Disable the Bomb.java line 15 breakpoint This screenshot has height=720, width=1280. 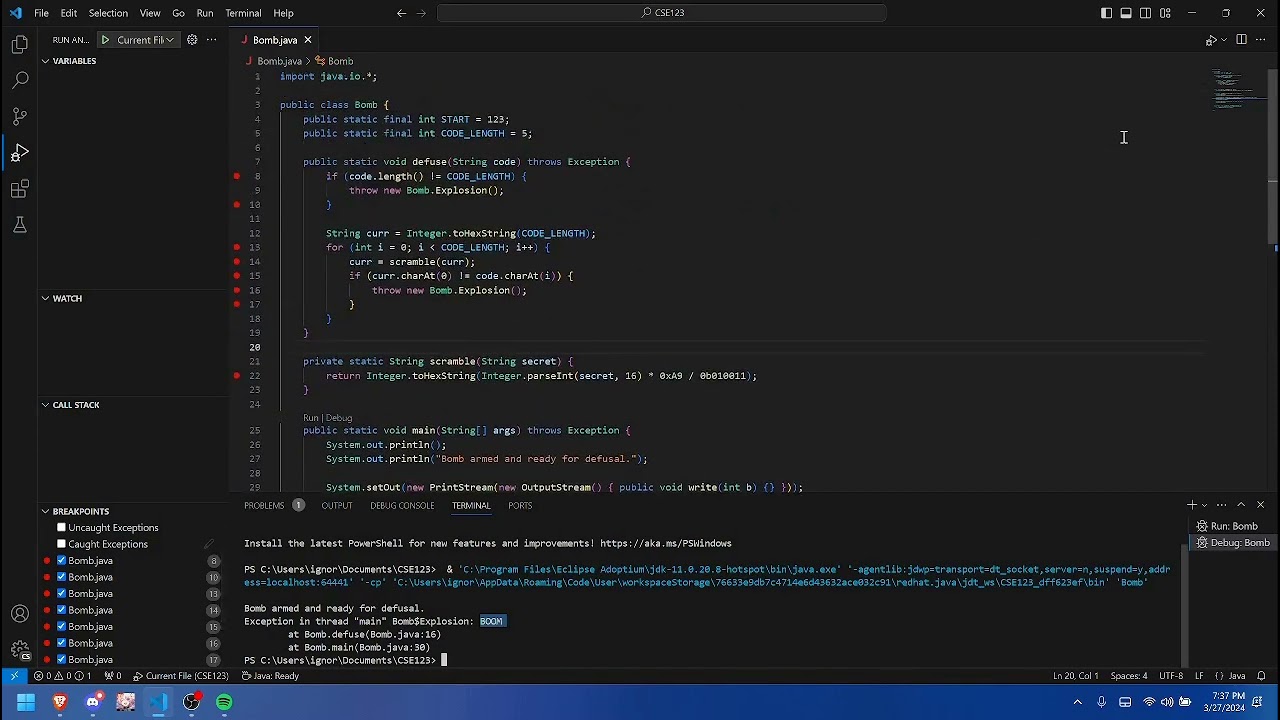point(61,627)
